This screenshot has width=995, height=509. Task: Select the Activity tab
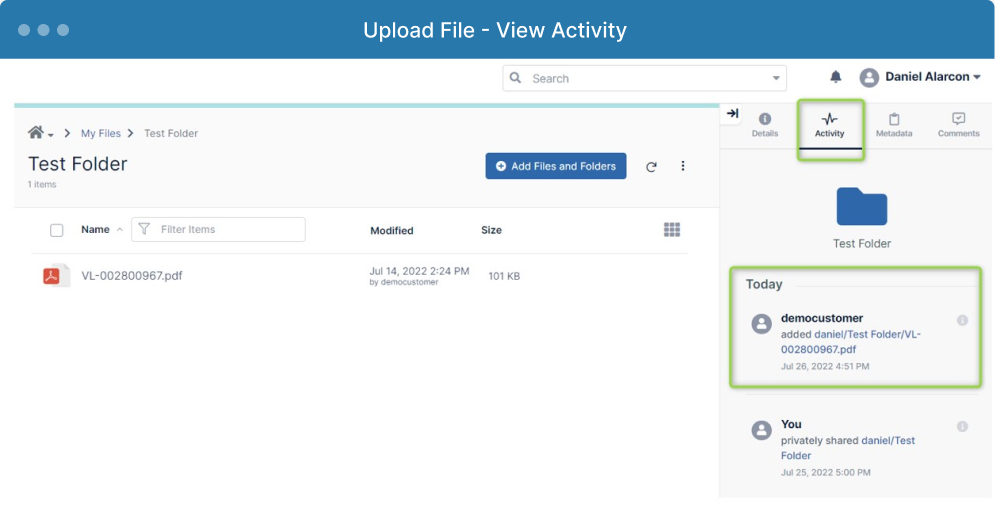tap(829, 125)
